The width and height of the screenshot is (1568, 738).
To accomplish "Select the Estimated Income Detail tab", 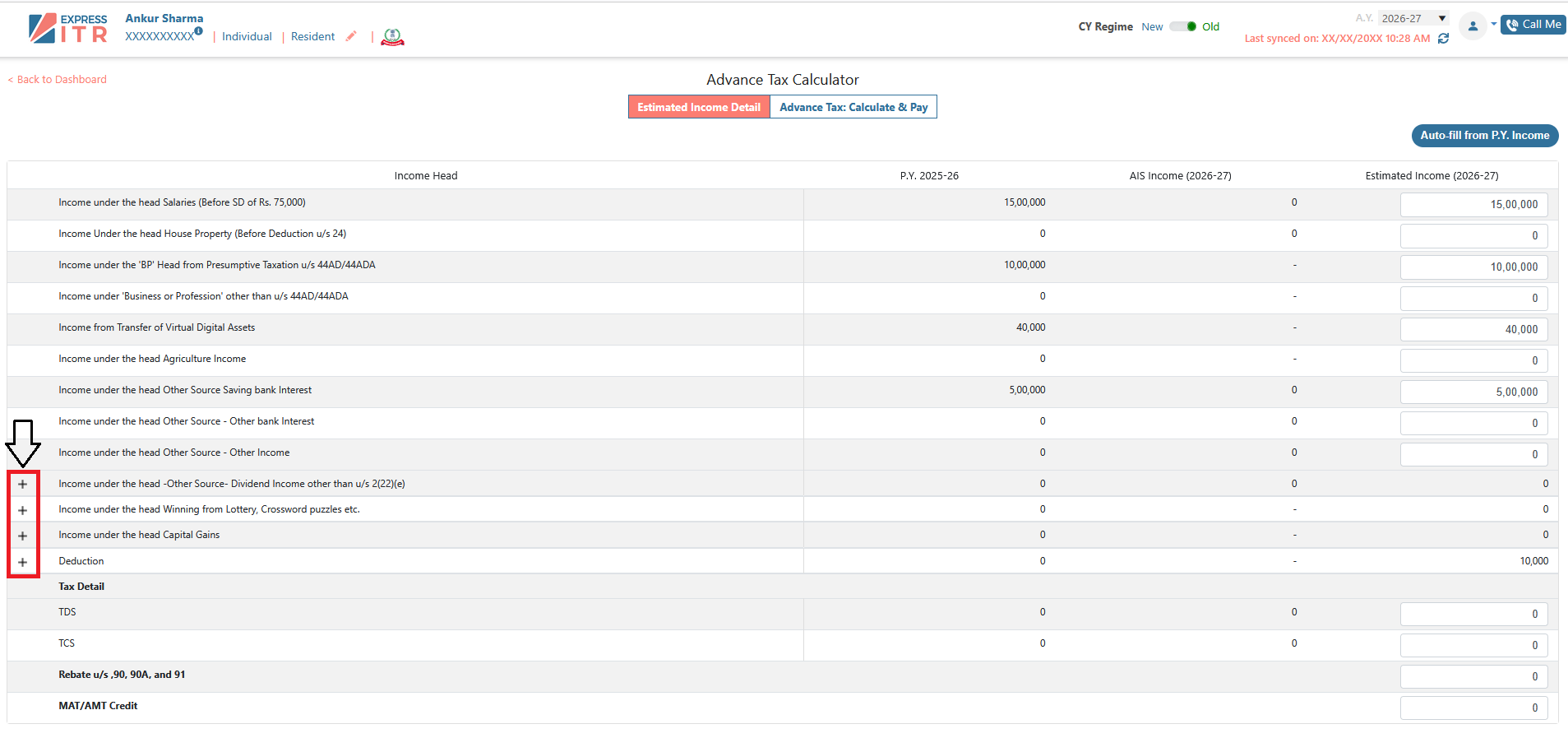I will coord(699,107).
